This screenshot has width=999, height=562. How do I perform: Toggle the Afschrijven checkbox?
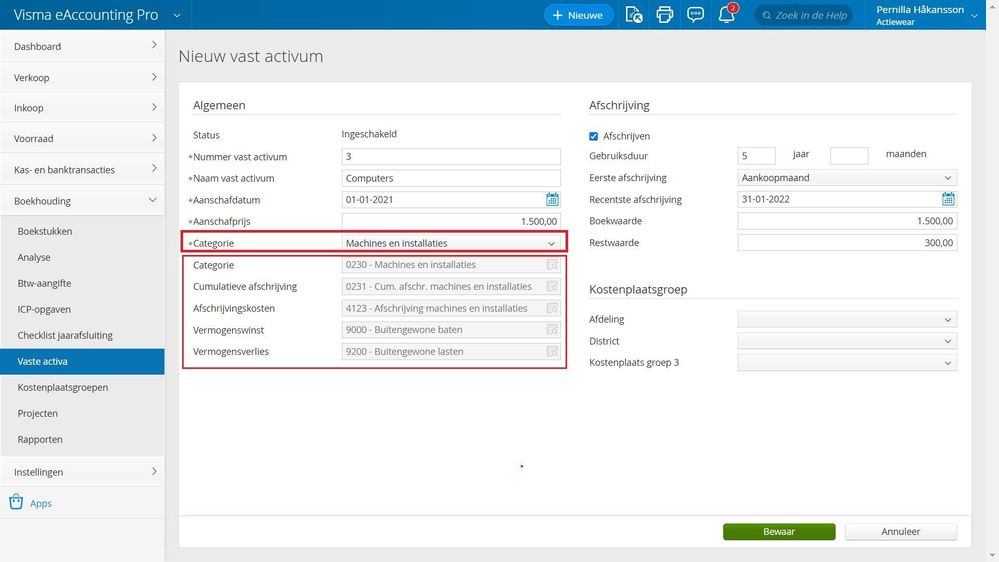(x=594, y=136)
